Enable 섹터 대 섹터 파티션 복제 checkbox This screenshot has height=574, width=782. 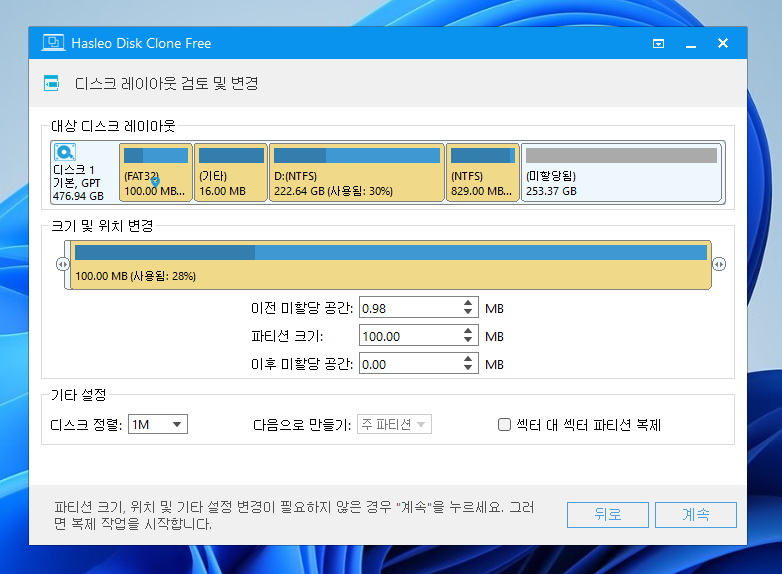(505, 424)
